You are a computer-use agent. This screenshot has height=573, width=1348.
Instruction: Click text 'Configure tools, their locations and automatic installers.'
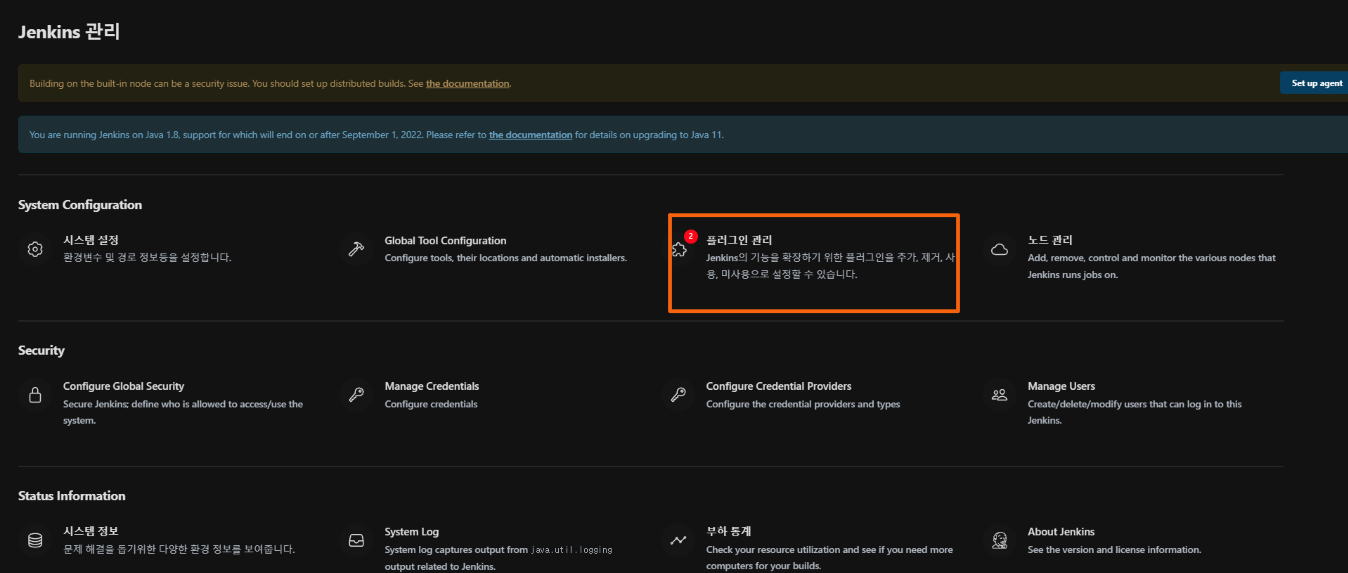click(506, 258)
